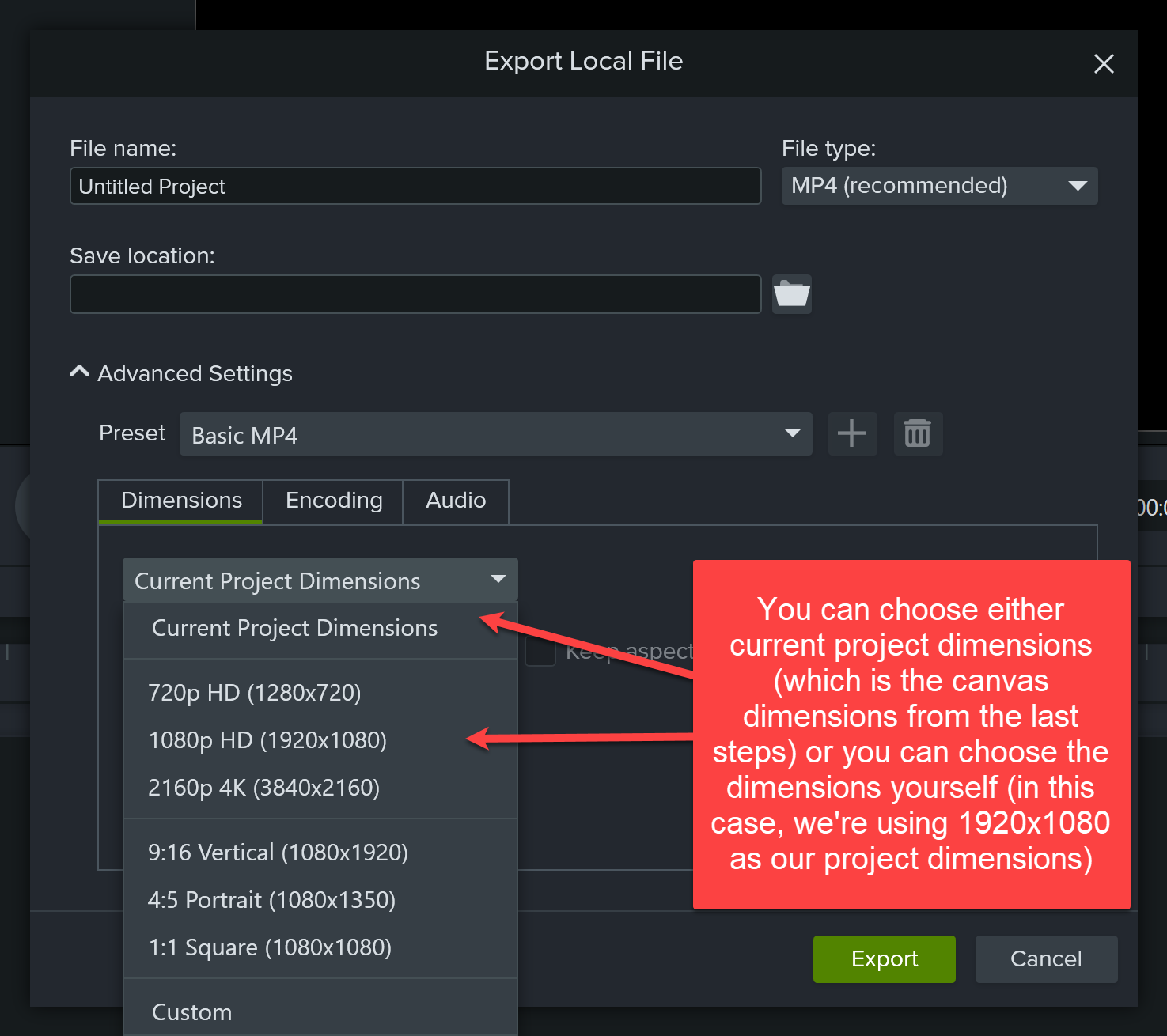The image size is (1167, 1036).
Task: Open the File type dropdown
Action: pyautogui.click(x=938, y=186)
